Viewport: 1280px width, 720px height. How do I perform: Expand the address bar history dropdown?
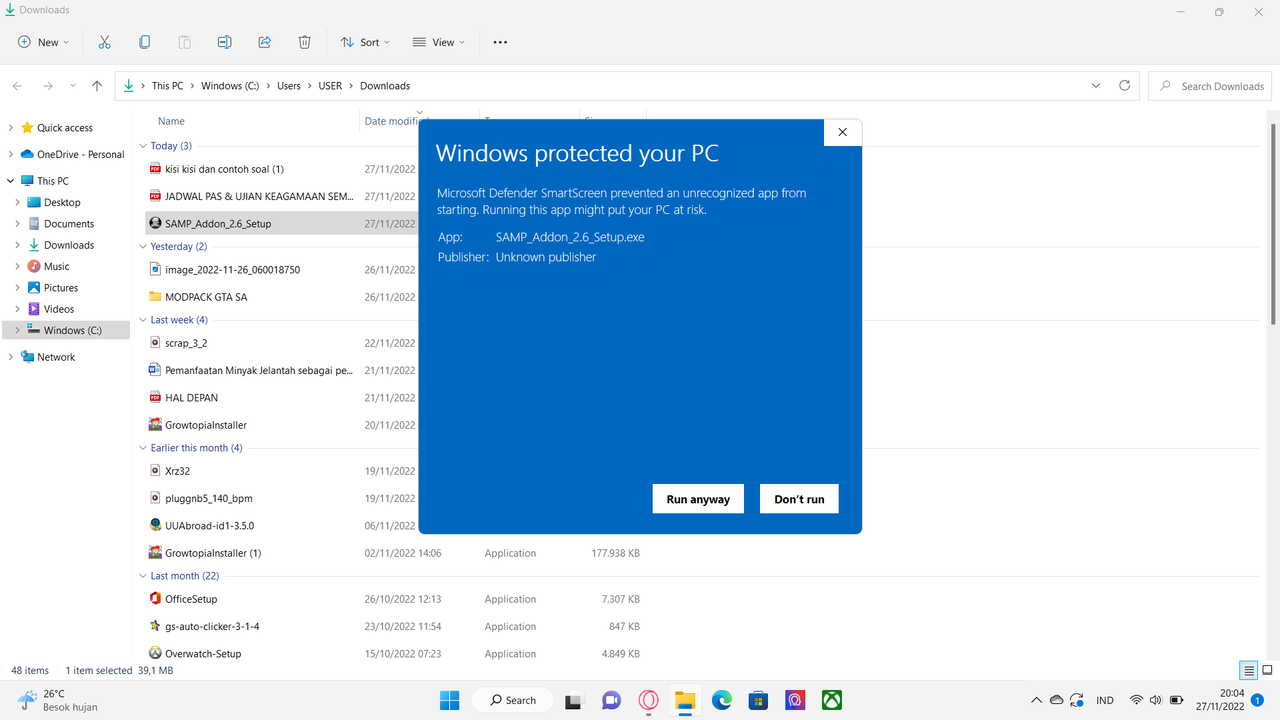pos(1097,86)
